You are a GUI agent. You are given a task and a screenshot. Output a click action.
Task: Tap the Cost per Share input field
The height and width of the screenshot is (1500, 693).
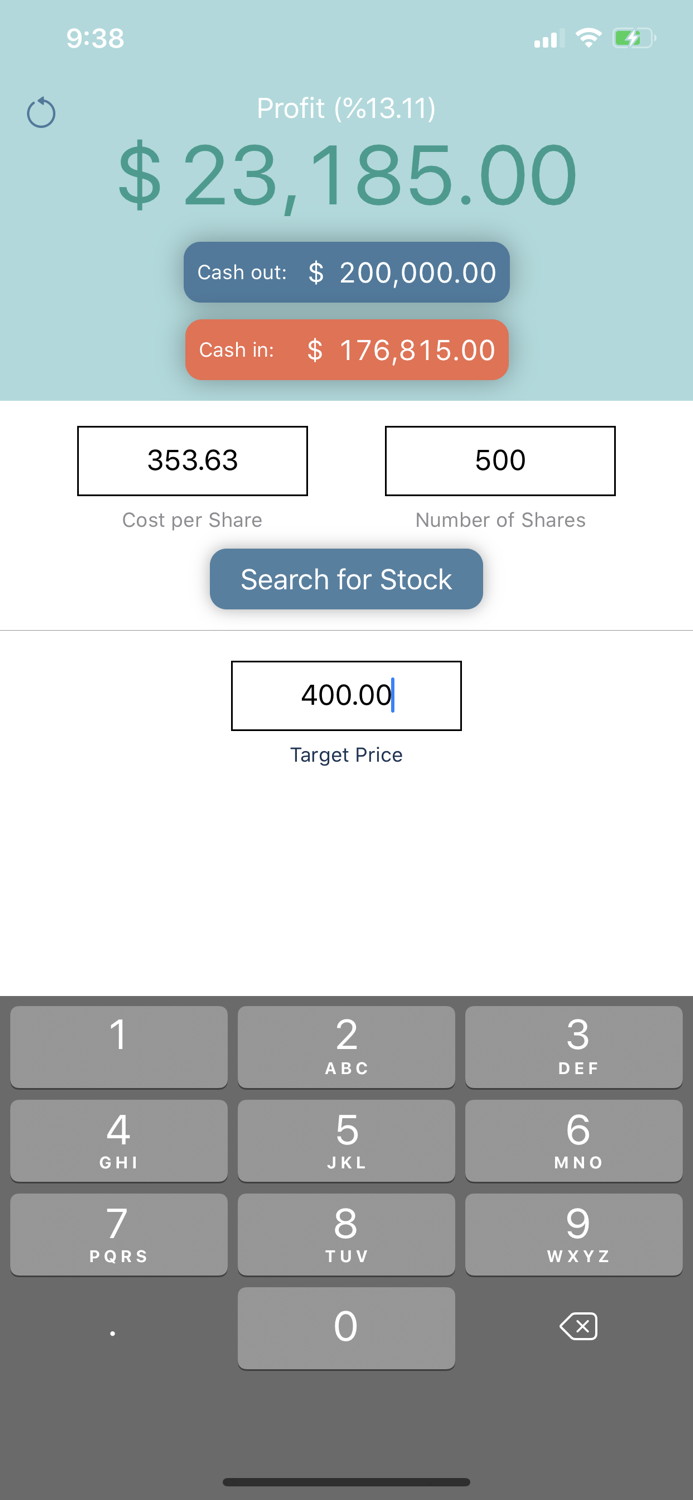pyautogui.click(x=192, y=461)
